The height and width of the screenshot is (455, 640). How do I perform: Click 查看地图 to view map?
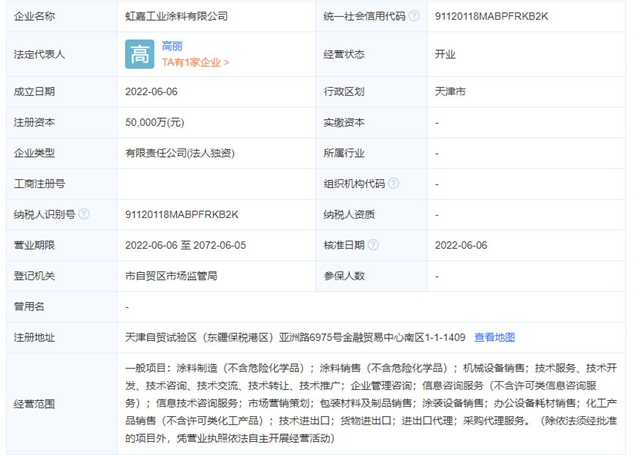coord(495,337)
